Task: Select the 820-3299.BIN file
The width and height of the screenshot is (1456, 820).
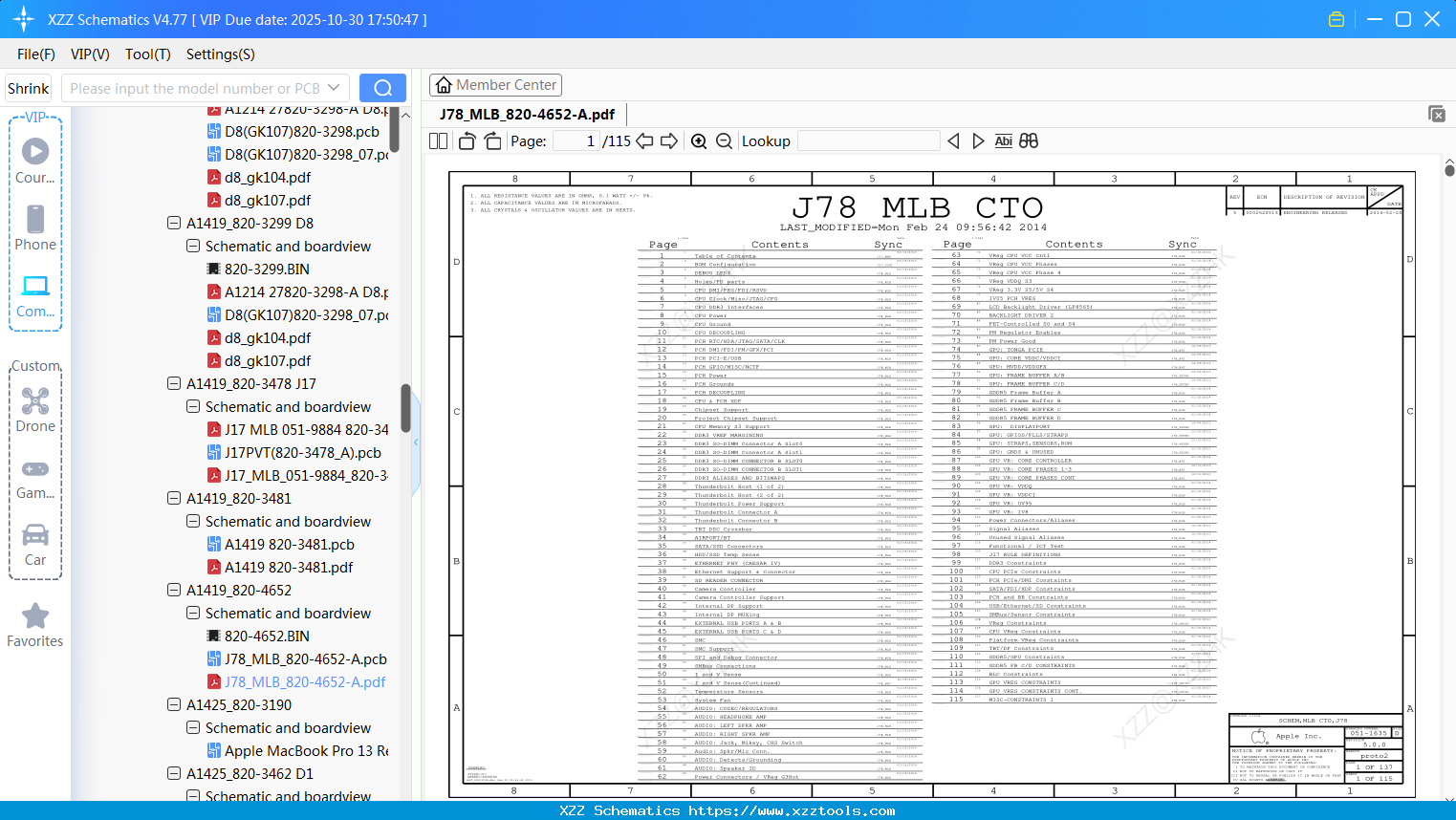Action: tap(267, 270)
